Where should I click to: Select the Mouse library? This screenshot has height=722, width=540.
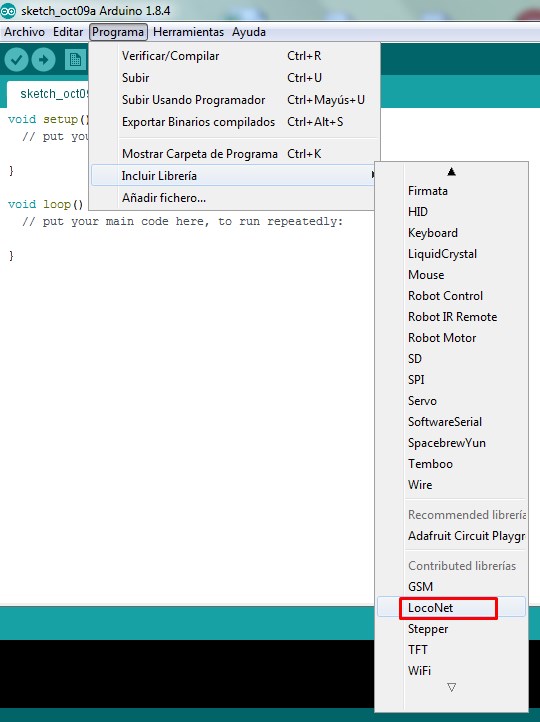pyautogui.click(x=451, y=275)
